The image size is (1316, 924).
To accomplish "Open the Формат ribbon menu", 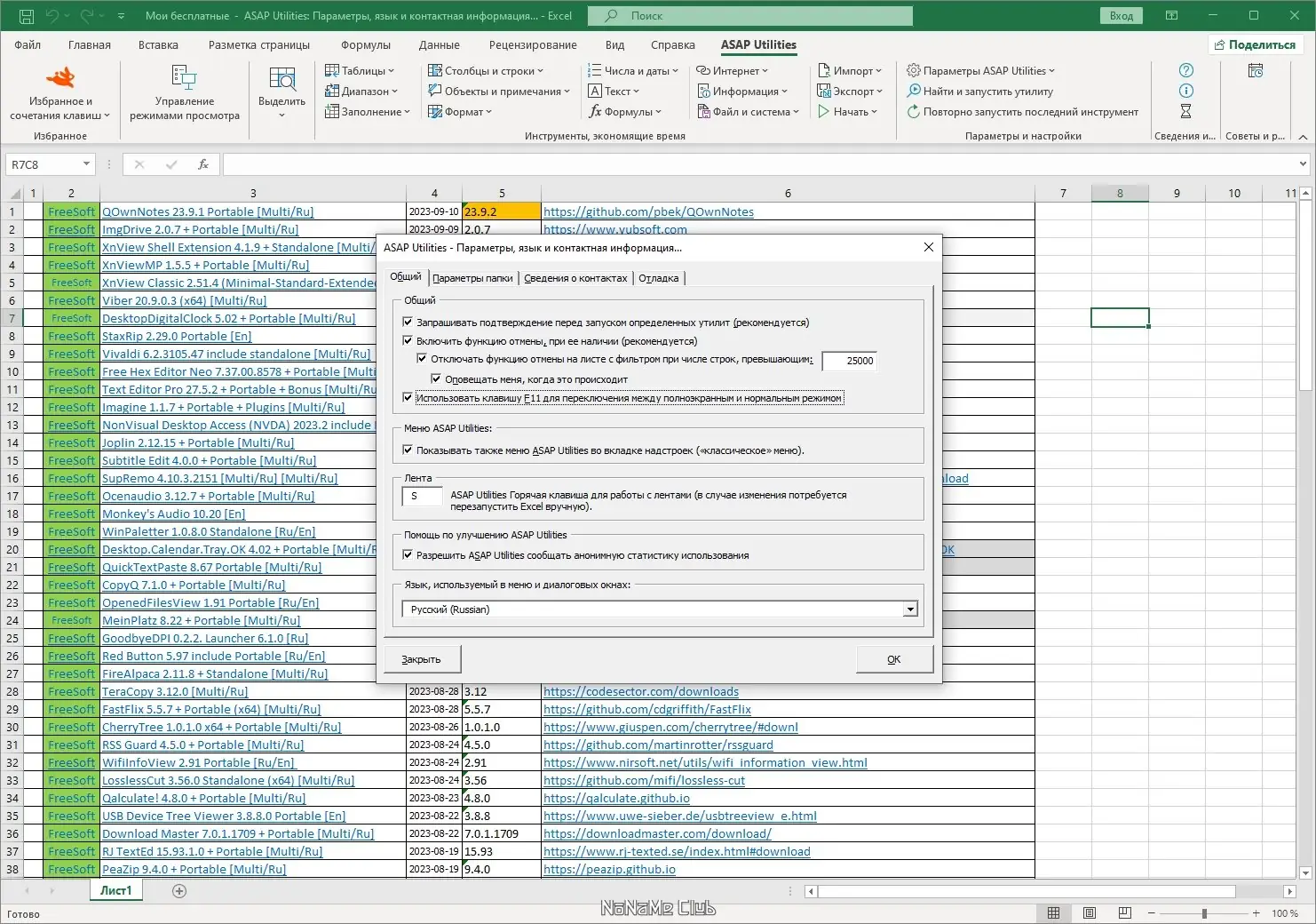I will (459, 112).
